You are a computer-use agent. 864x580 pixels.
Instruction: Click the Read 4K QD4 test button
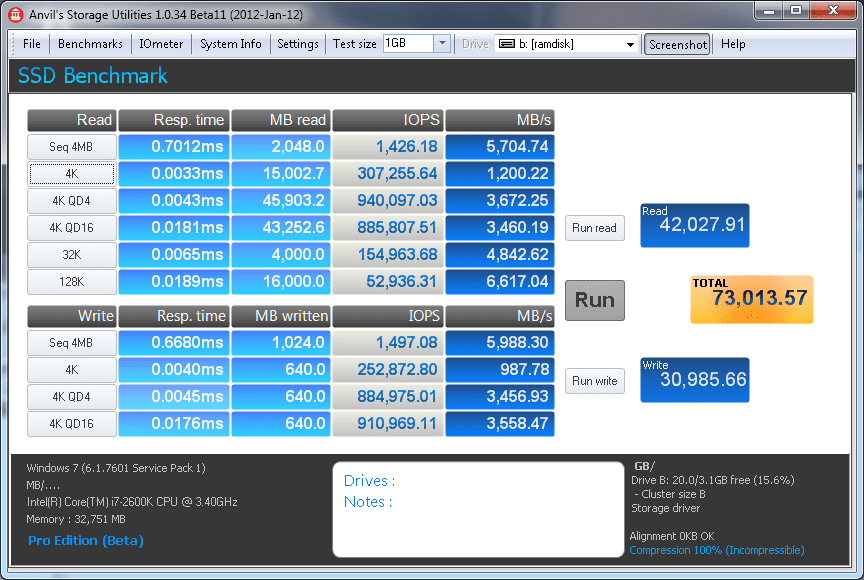click(72, 200)
